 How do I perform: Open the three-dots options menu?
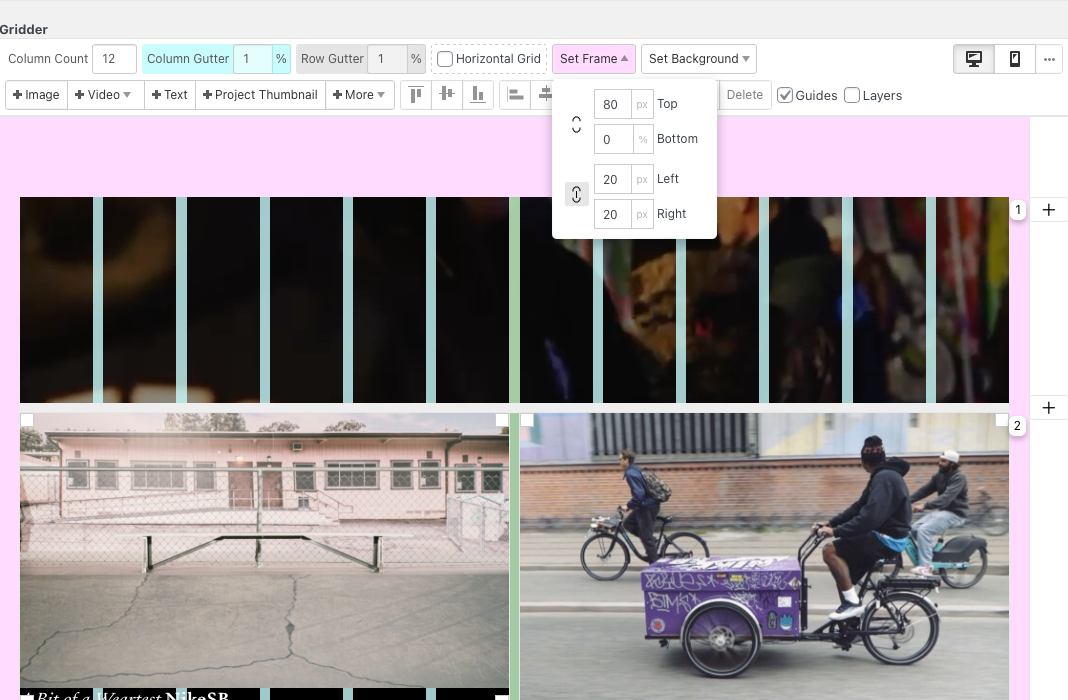(x=1048, y=59)
